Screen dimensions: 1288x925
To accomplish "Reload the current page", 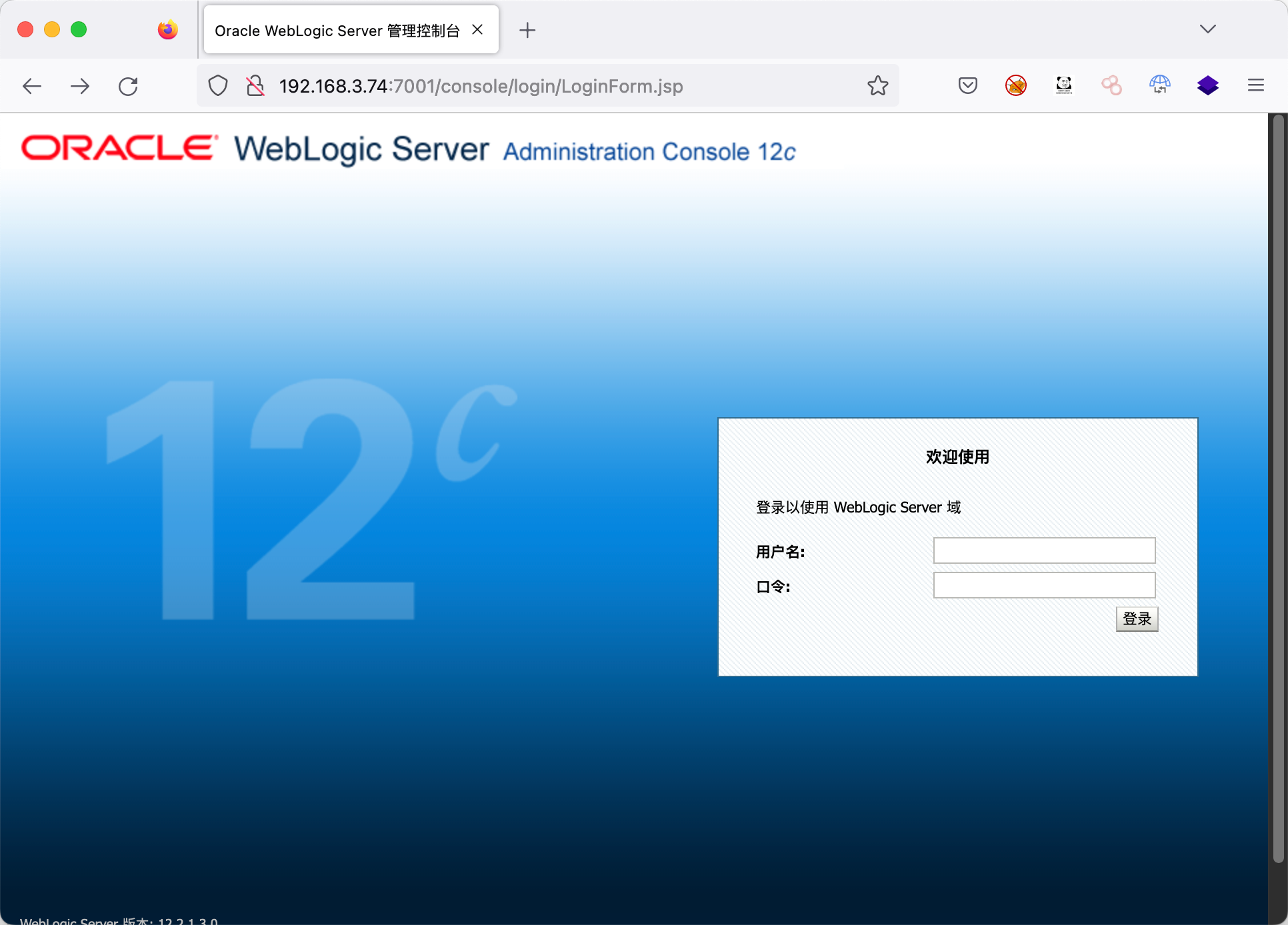I will pyautogui.click(x=128, y=86).
